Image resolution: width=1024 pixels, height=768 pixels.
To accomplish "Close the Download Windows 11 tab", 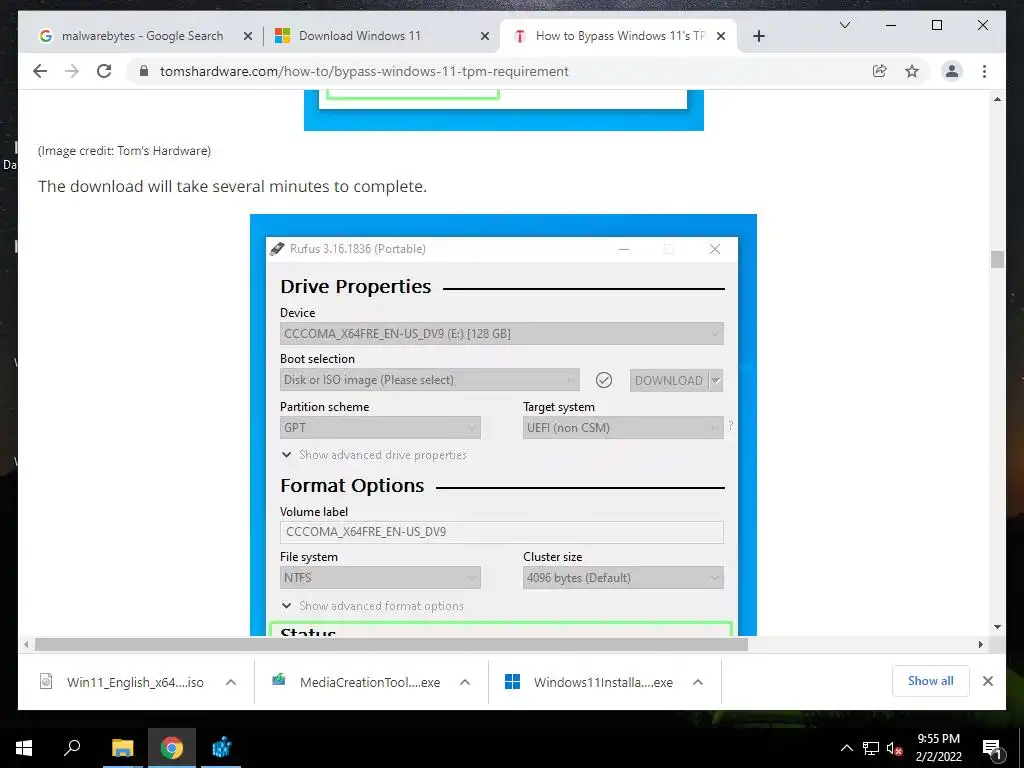I will (485, 36).
